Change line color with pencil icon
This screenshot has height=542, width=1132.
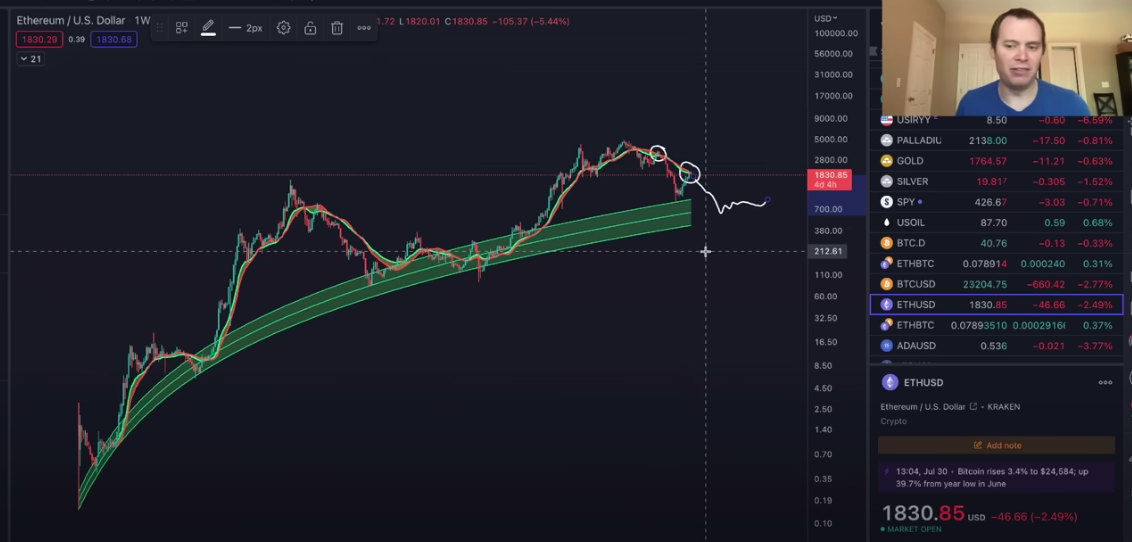coord(208,28)
